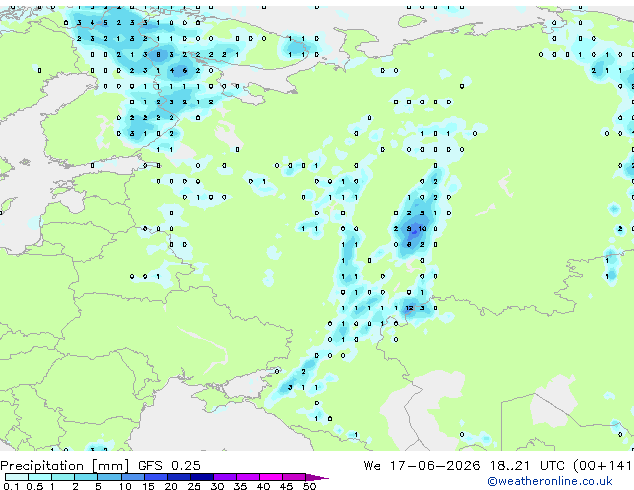The width and height of the screenshot is (634, 490).
Task: Pick the 15–20 mm blue legend swatch
Action: pyautogui.click(x=155, y=477)
